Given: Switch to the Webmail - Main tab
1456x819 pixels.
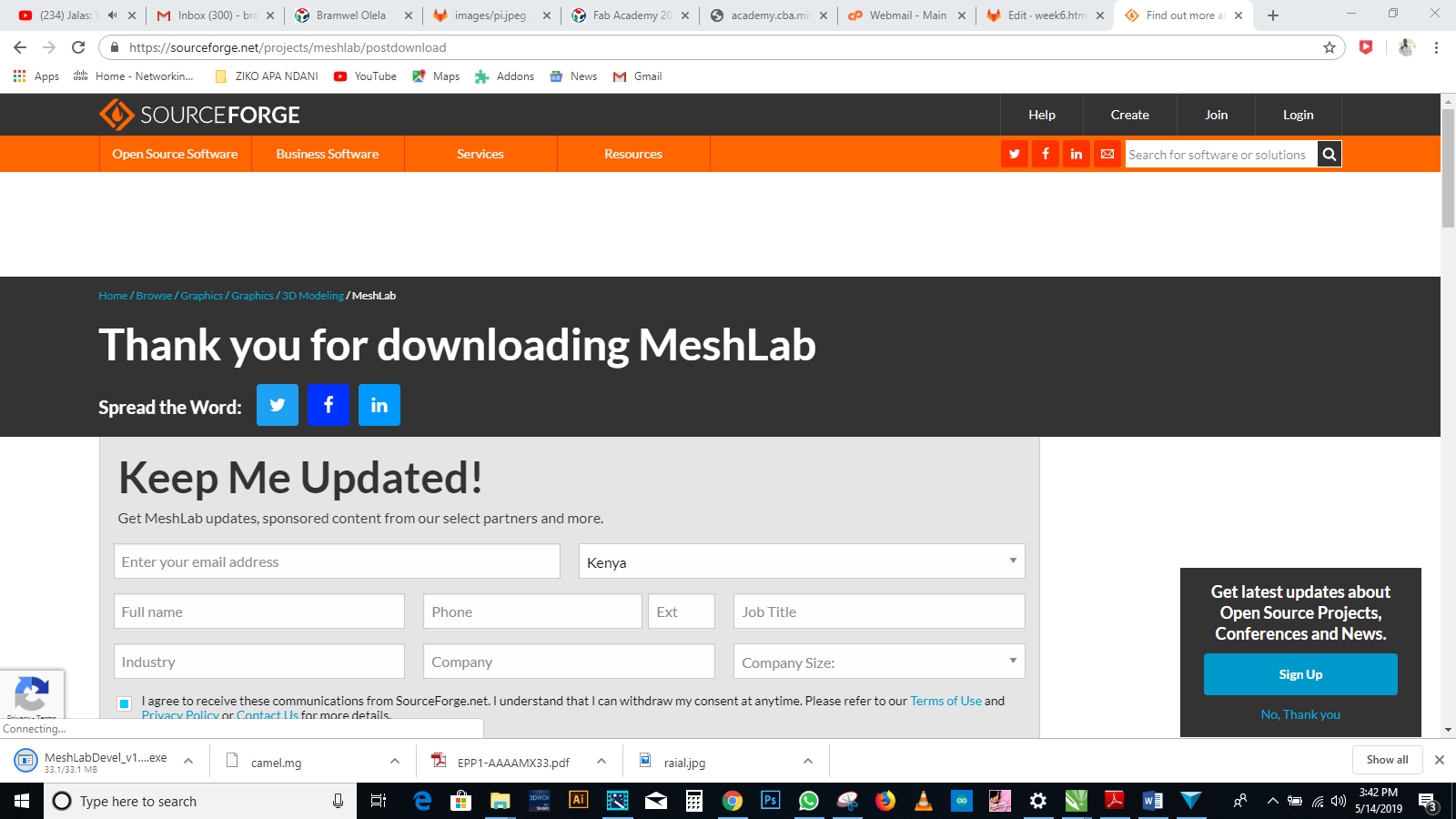Looking at the screenshot, I should 906,15.
